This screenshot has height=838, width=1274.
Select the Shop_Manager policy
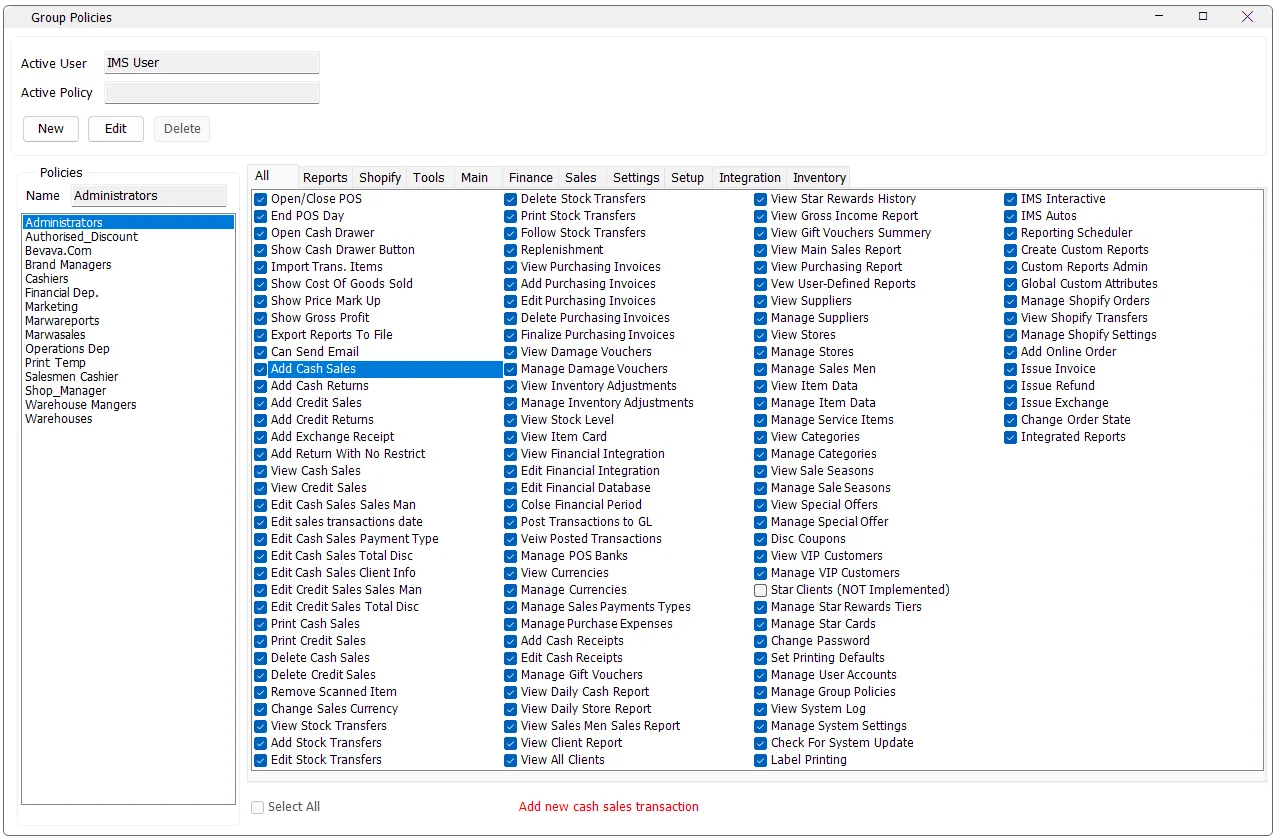pos(129,391)
